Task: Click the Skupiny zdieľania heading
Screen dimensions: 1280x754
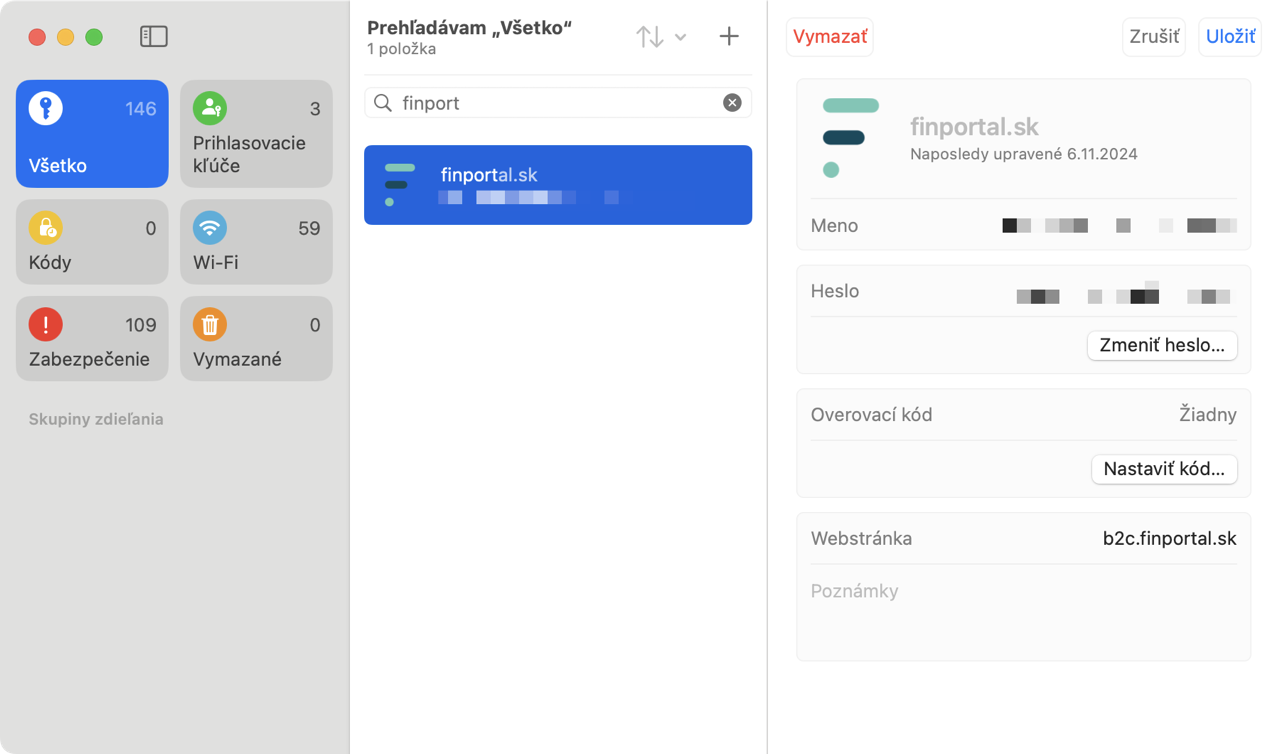Action: (x=96, y=419)
